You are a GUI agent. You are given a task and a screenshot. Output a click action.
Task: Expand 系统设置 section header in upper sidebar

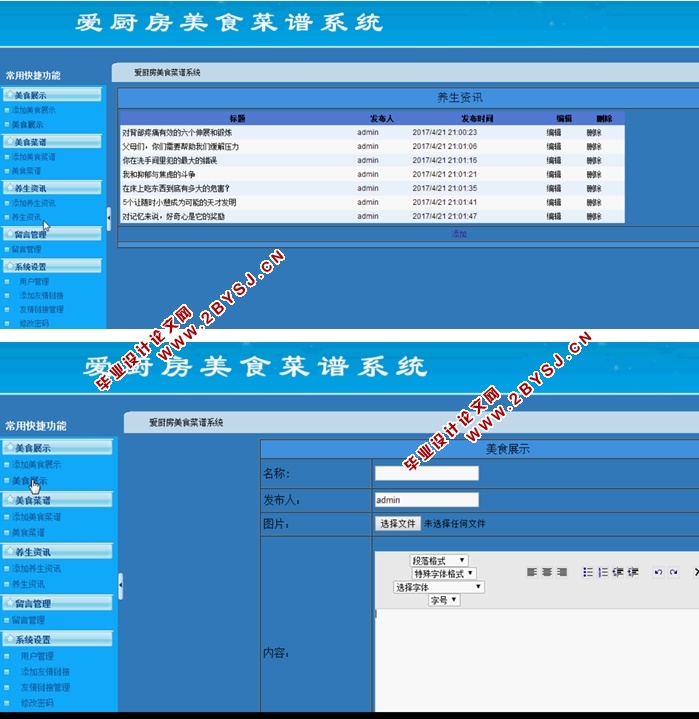pos(52,266)
